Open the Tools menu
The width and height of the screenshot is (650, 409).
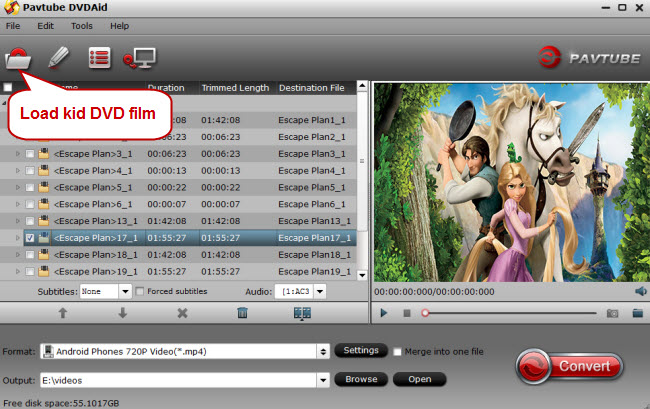(x=82, y=26)
